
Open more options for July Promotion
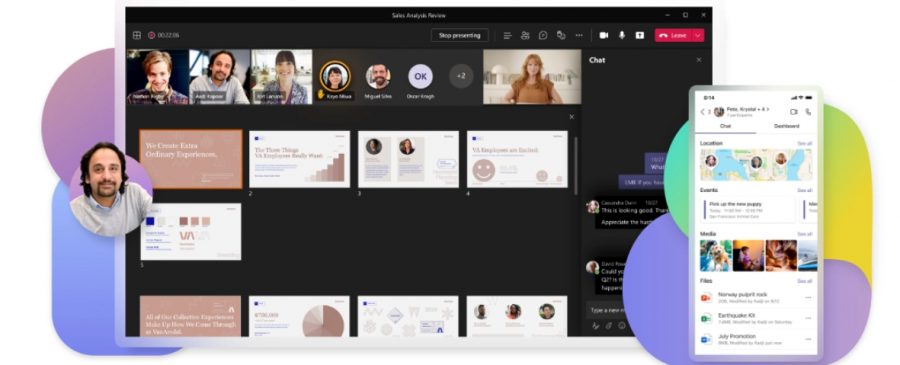(808, 339)
